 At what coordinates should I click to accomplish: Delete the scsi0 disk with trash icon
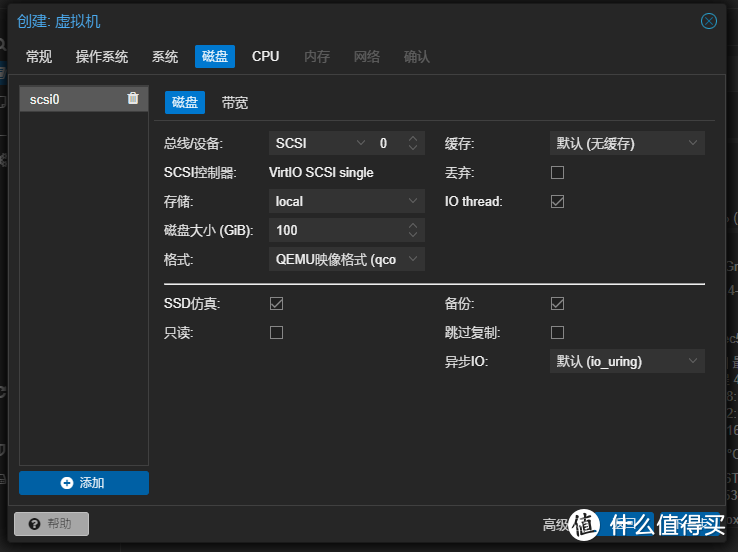[133, 98]
